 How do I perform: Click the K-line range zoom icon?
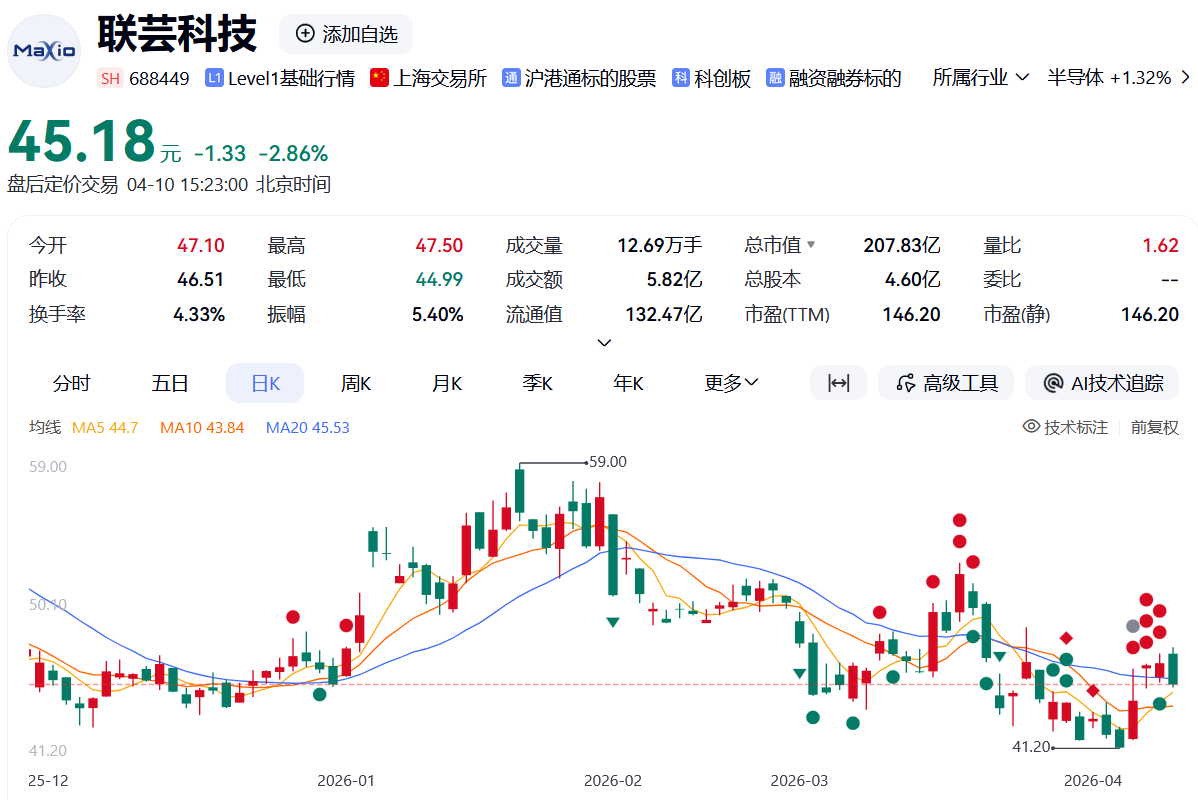(x=838, y=382)
